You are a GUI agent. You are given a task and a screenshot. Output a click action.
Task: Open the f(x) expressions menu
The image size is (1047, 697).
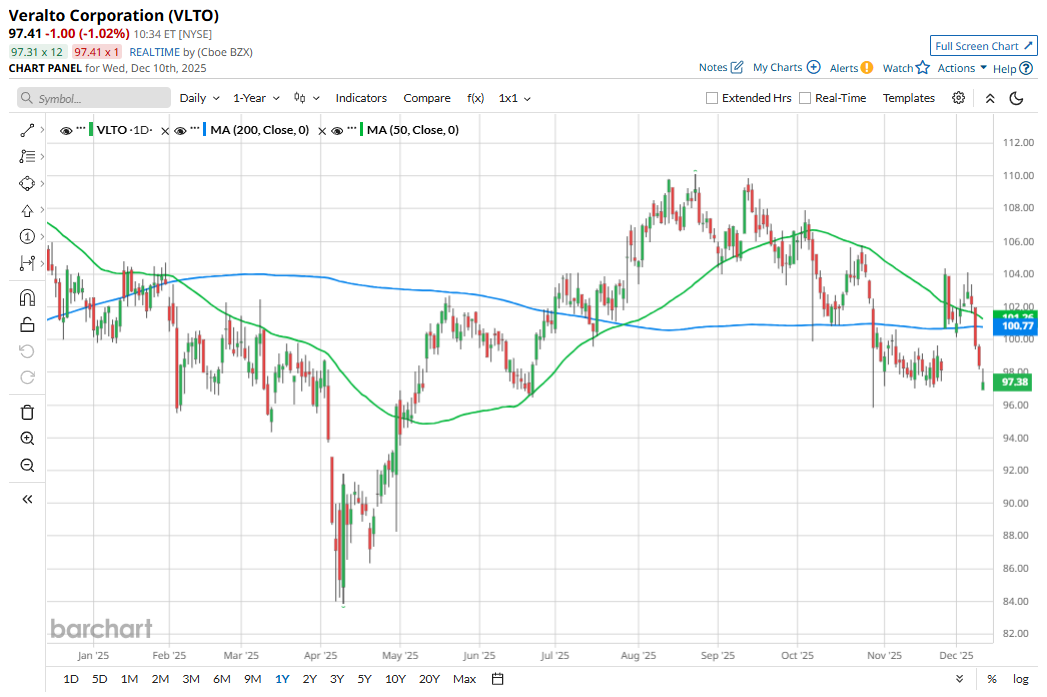(x=475, y=98)
